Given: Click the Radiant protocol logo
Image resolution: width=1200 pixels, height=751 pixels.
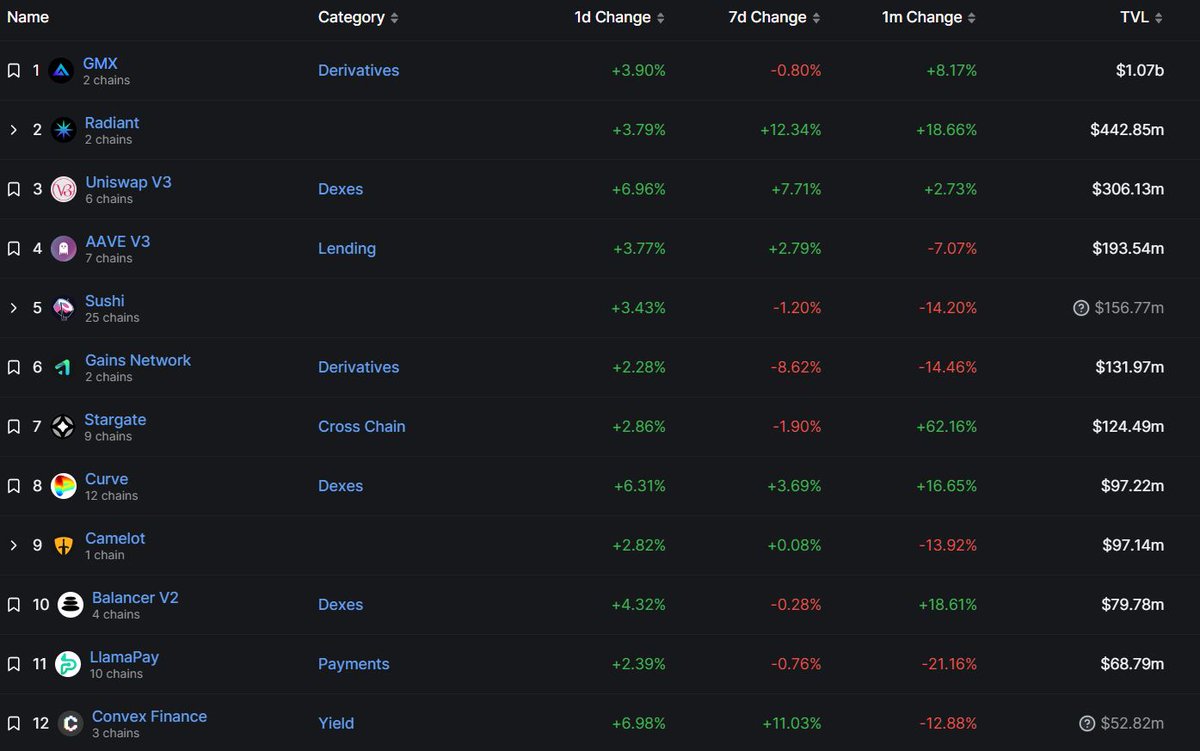Looking at the screenshot, I should tap(63, 130).
